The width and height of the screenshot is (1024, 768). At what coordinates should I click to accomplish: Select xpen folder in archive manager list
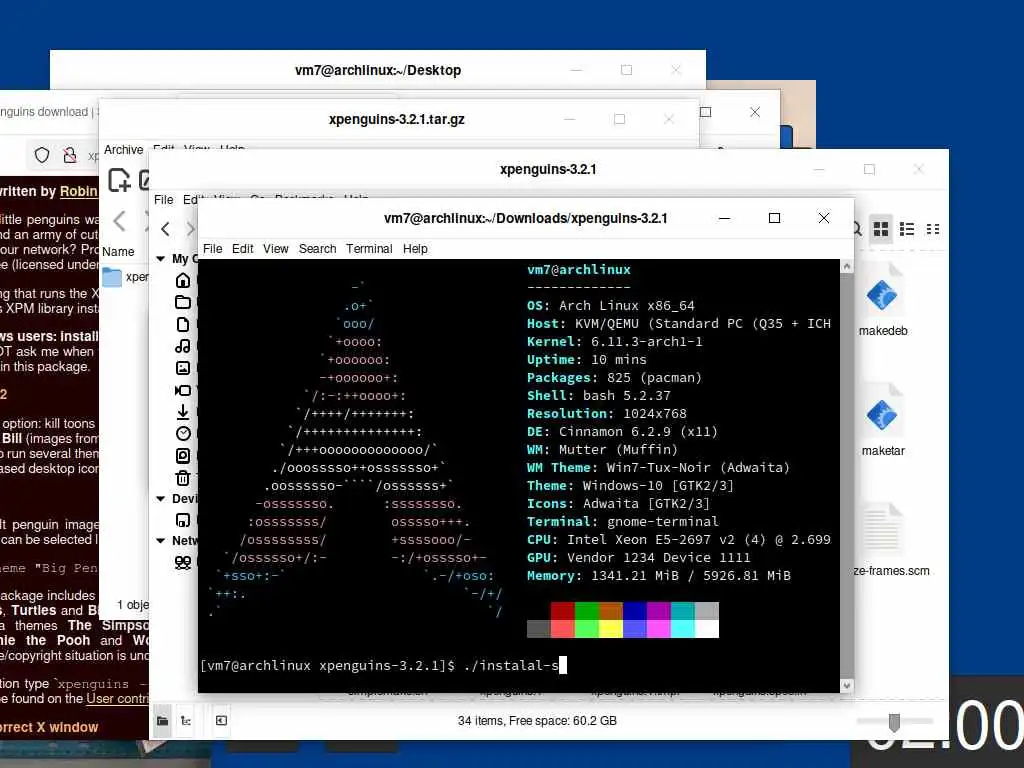point(126,277)
